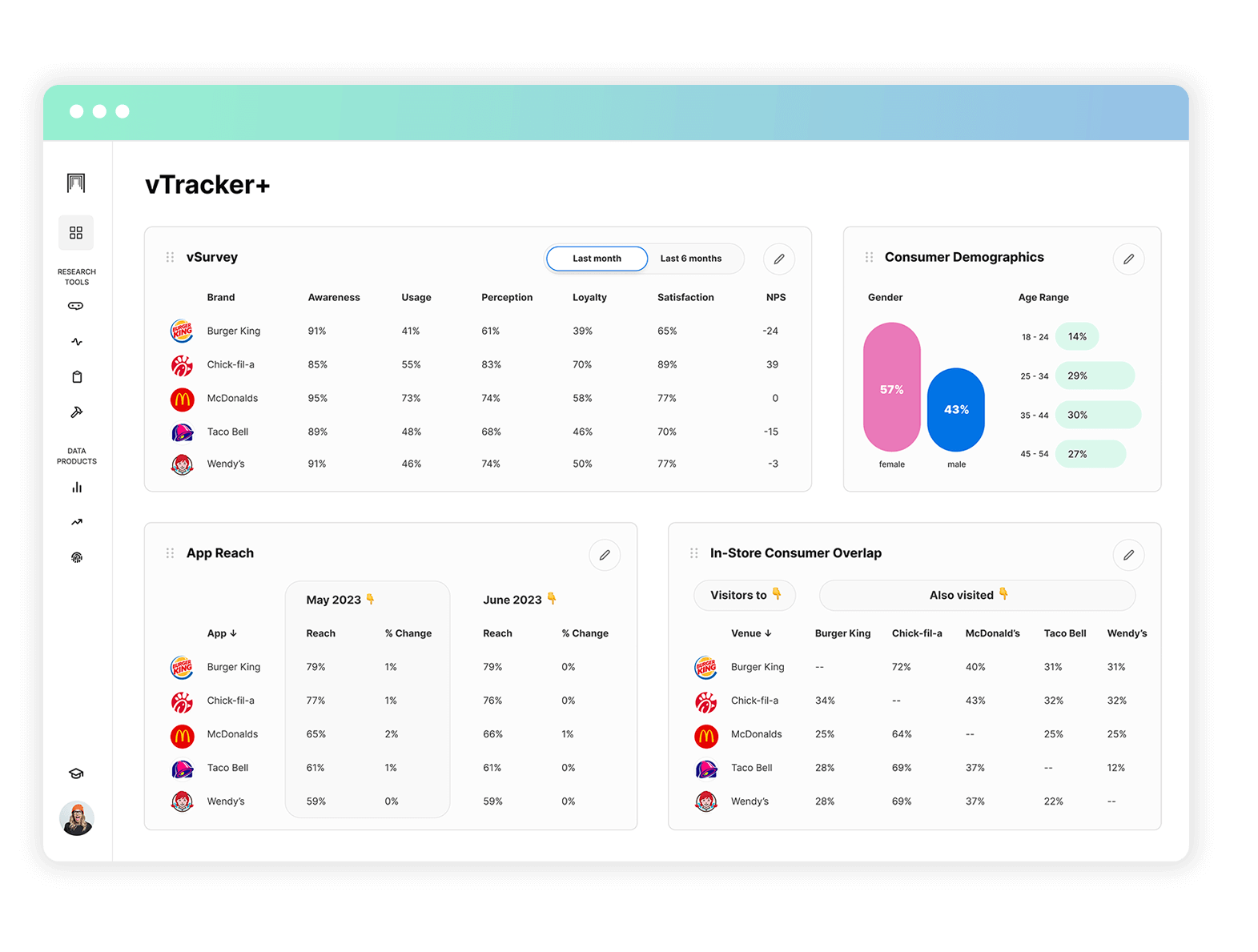Click Wendy's row name in vSurvey
The width and height of the screenshot is (1258, 952).
pyautogui.click(x=226, y=464)
